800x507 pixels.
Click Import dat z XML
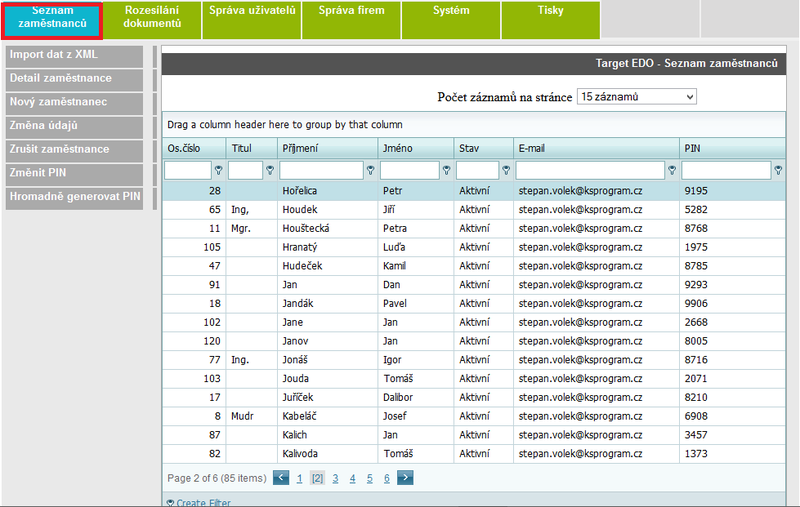pyautogui.click(x=74, y=57)
